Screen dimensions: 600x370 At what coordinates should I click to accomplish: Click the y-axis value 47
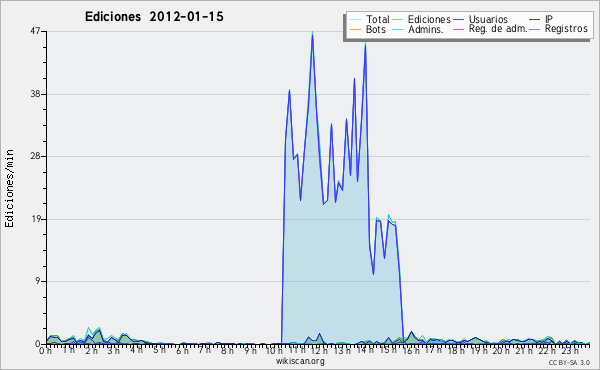[35, 31]
